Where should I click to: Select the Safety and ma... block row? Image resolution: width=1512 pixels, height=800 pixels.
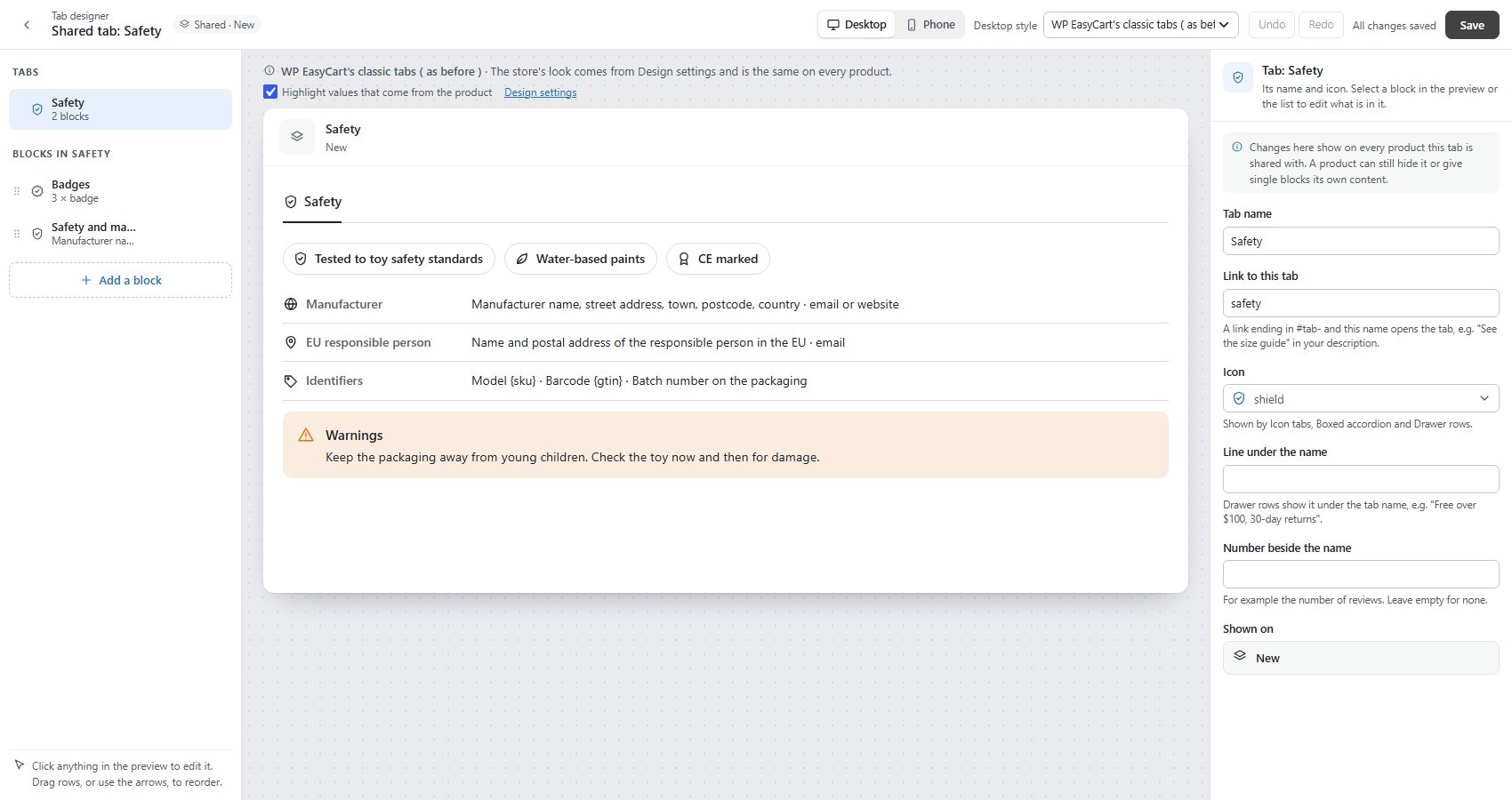coord(120,234)
